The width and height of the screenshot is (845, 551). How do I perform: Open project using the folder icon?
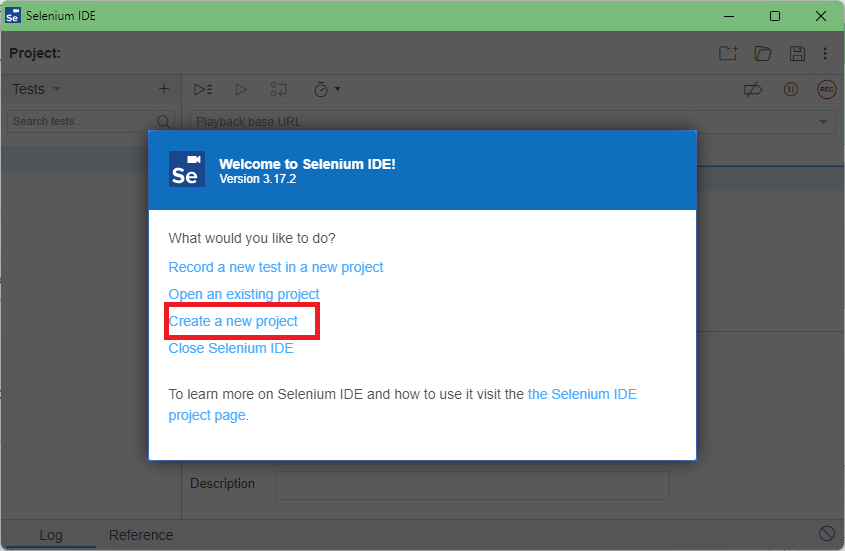pos(763,53)
